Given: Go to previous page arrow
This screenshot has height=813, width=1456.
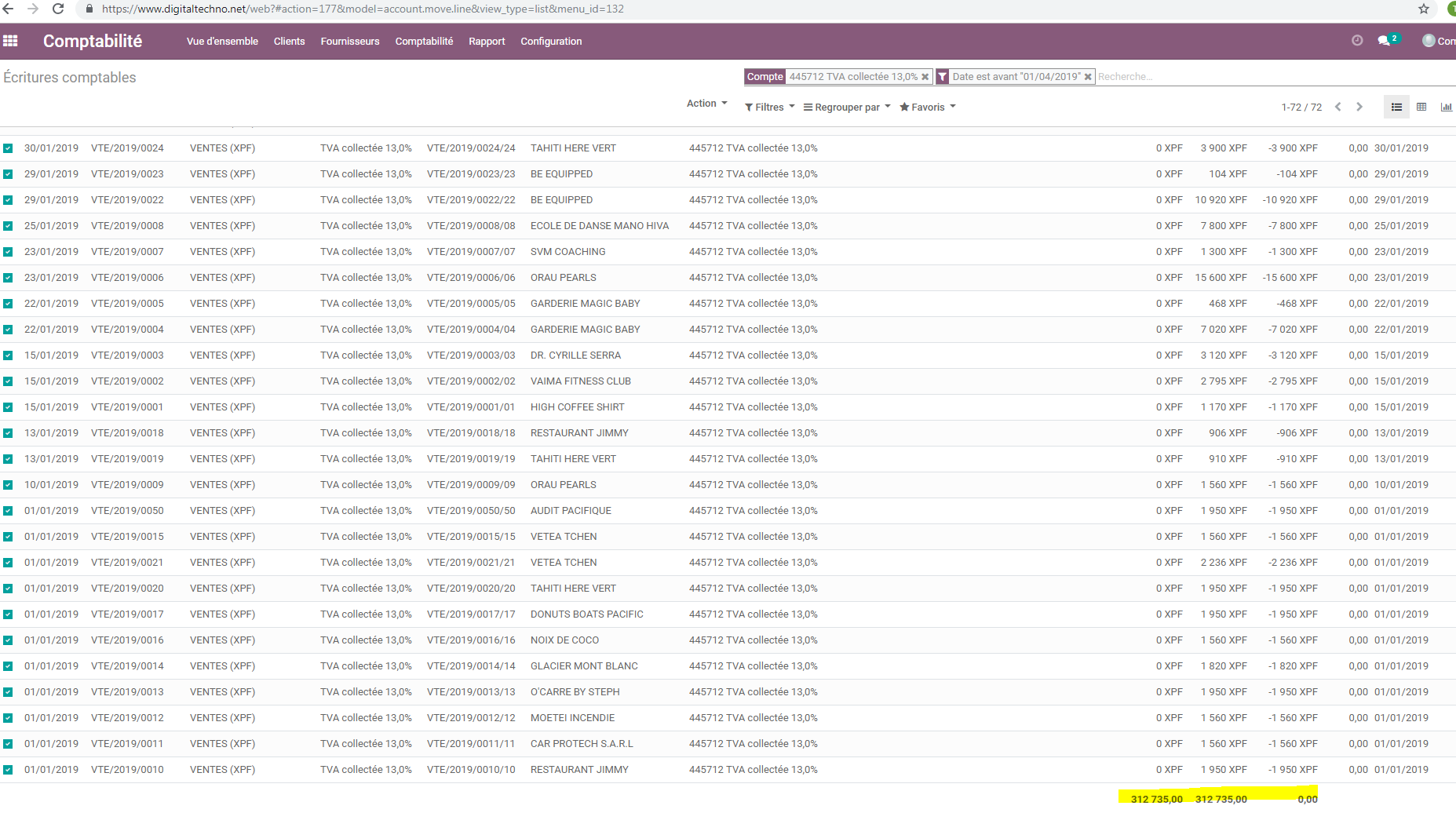Looking at the screenshot, I should tap(1338, 108).
